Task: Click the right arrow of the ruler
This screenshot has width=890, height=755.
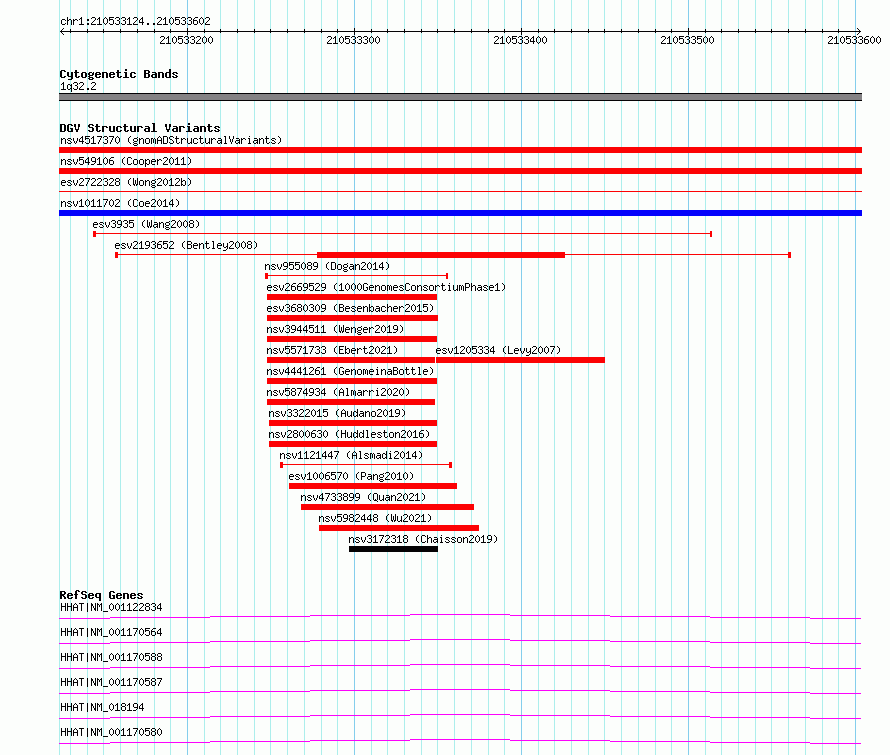Action: [859, 32]
